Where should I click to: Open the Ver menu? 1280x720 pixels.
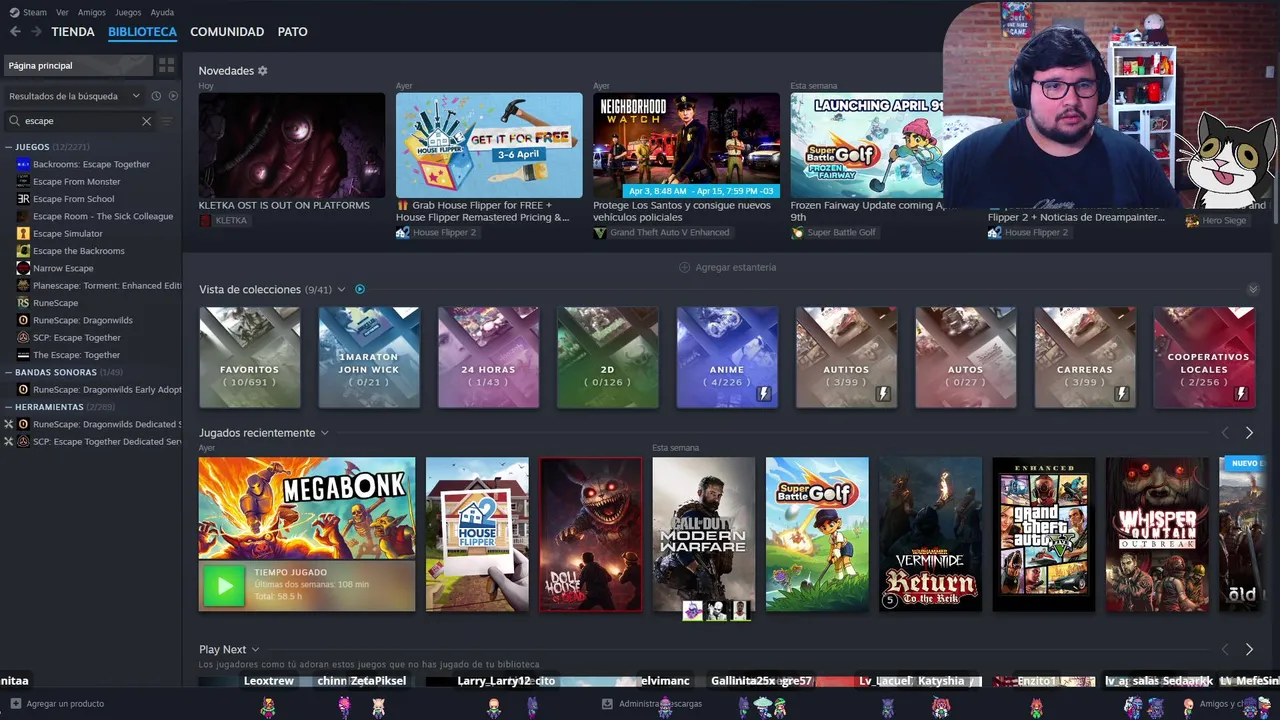click(63, 12)
